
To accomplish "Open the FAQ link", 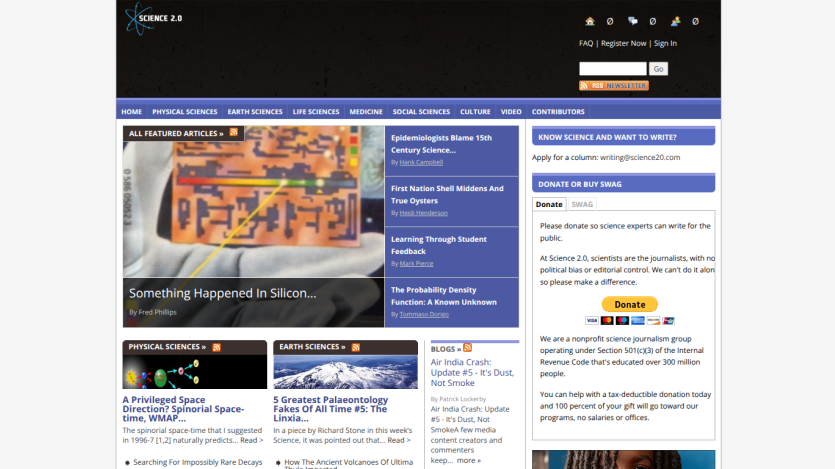I will (x=586, y=43).
